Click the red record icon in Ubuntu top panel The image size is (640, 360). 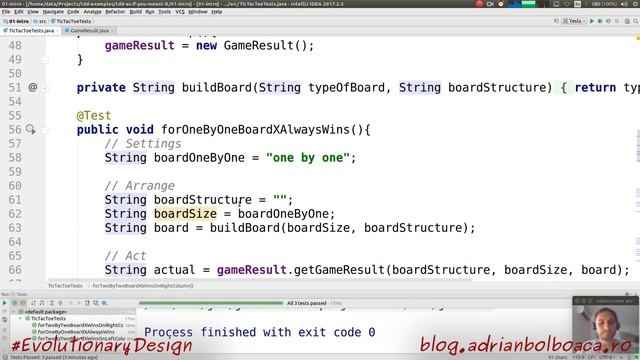point(479,4)
